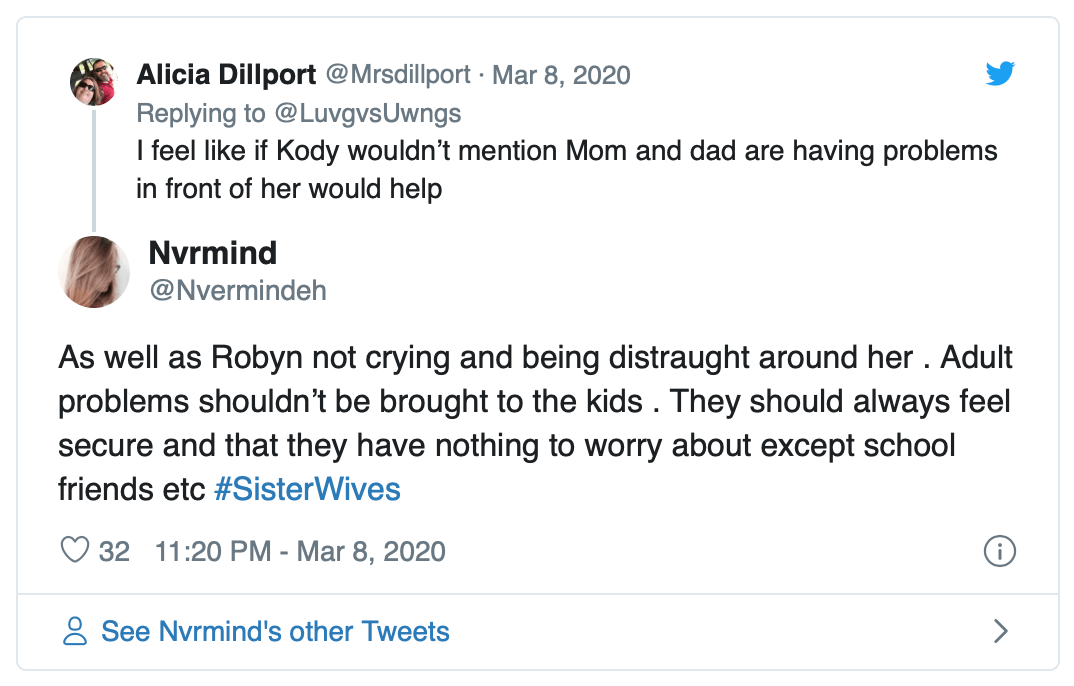Open the tweet info icon
Image resolution: width=1074 pixels, height=686 pixels.
coord(999,550)
